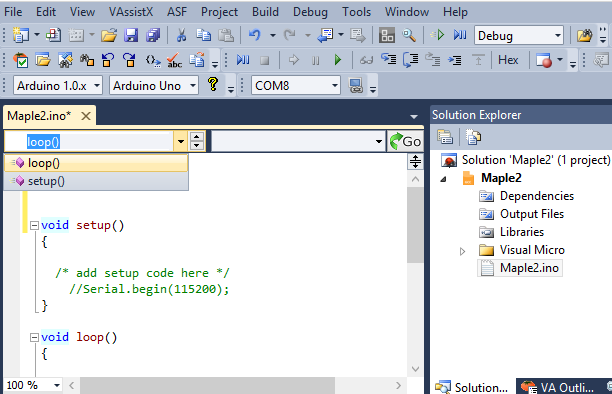
Task: Open the Tools menu
Action: (x=356, y=12)
